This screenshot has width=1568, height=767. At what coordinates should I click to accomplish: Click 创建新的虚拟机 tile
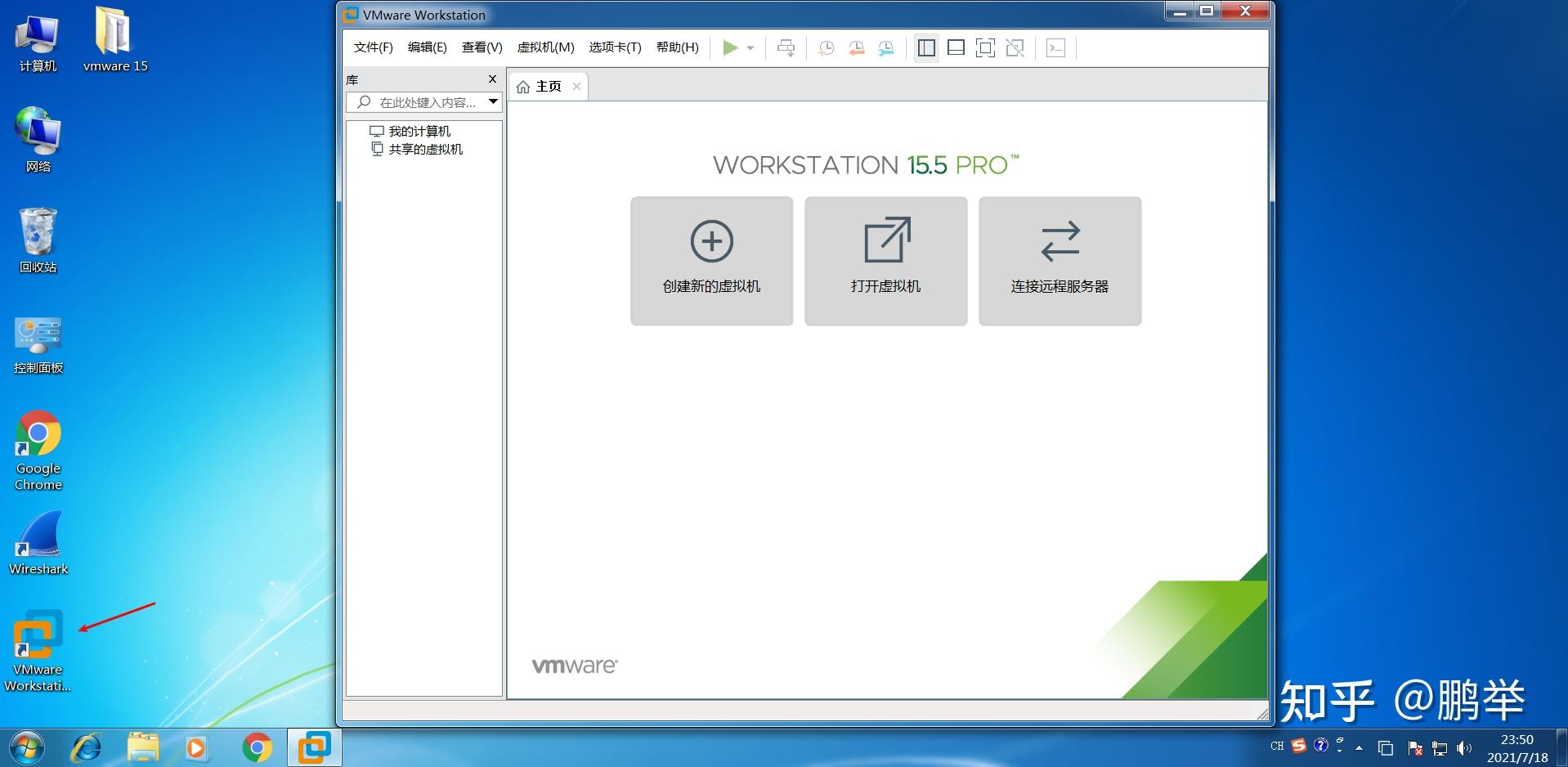click(x=711, y=261)
